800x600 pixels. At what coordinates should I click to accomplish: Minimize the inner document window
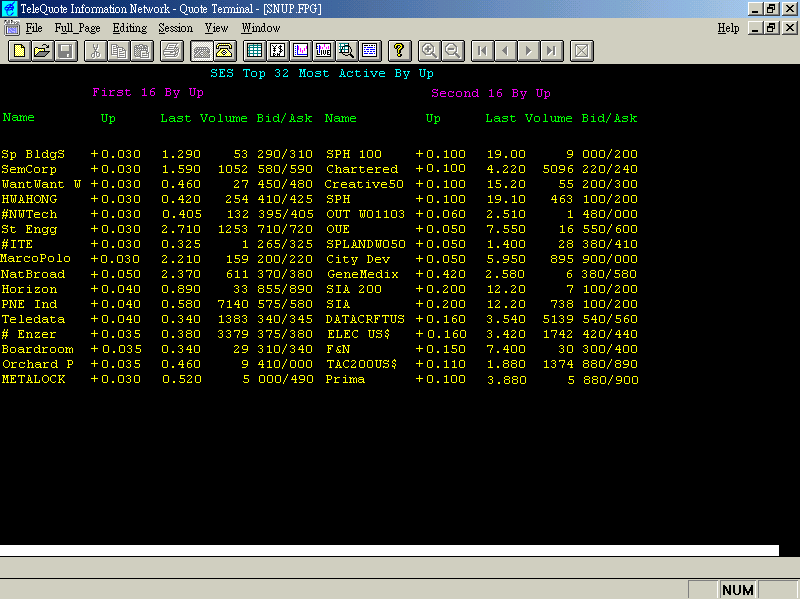click(756, 28)
